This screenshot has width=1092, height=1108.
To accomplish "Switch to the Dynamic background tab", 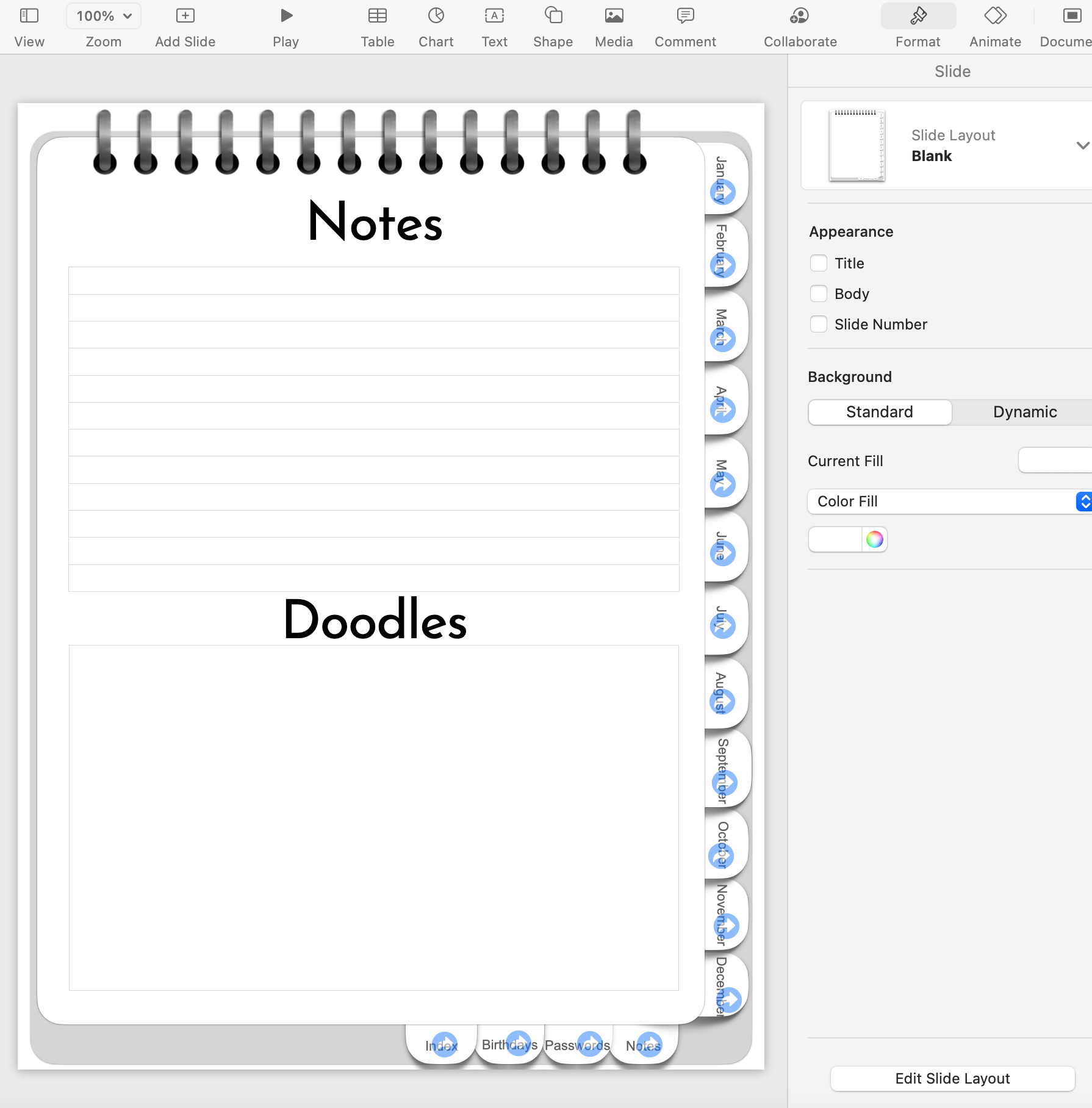I will point(1024,412).
